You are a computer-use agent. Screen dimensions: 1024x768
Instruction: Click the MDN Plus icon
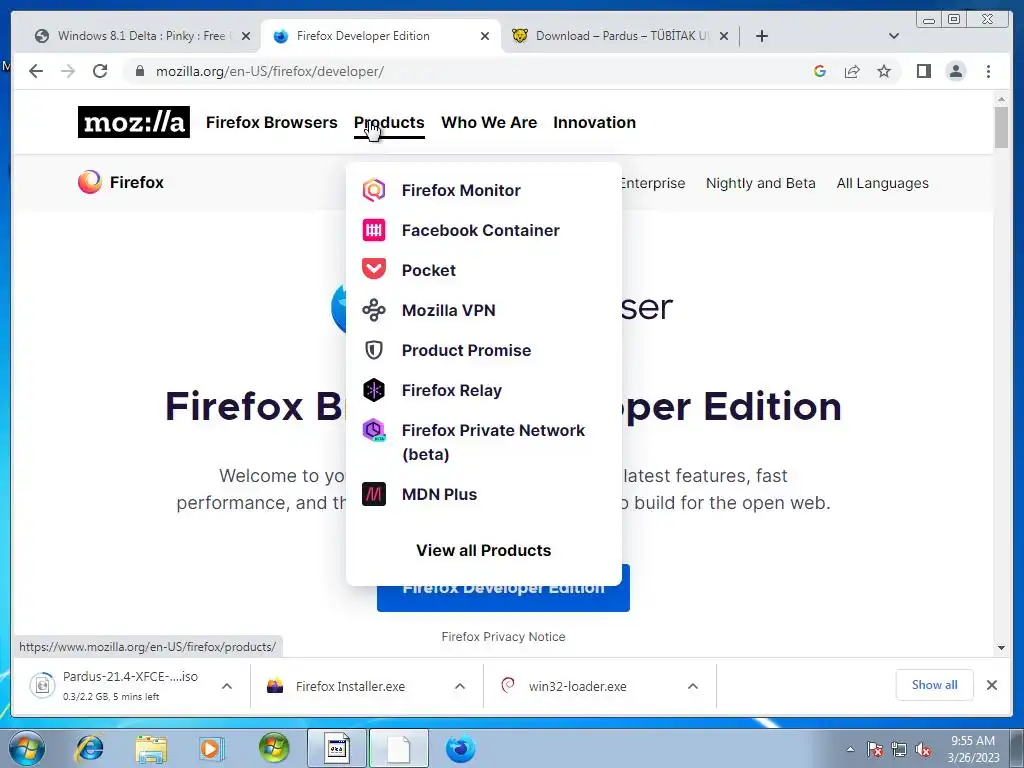tap(374, 494)
